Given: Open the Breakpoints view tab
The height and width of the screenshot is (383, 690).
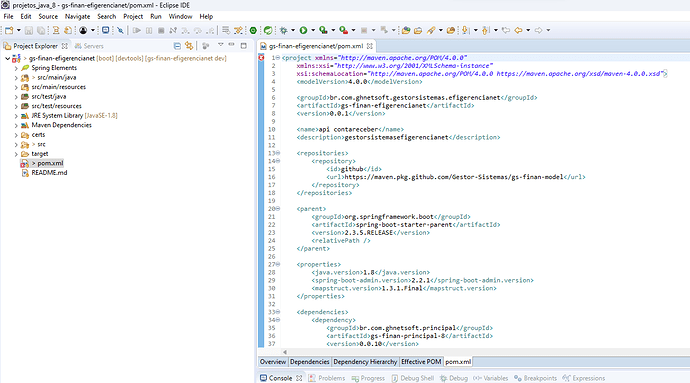Looking at the screenshot, I should tap(535, 378).
